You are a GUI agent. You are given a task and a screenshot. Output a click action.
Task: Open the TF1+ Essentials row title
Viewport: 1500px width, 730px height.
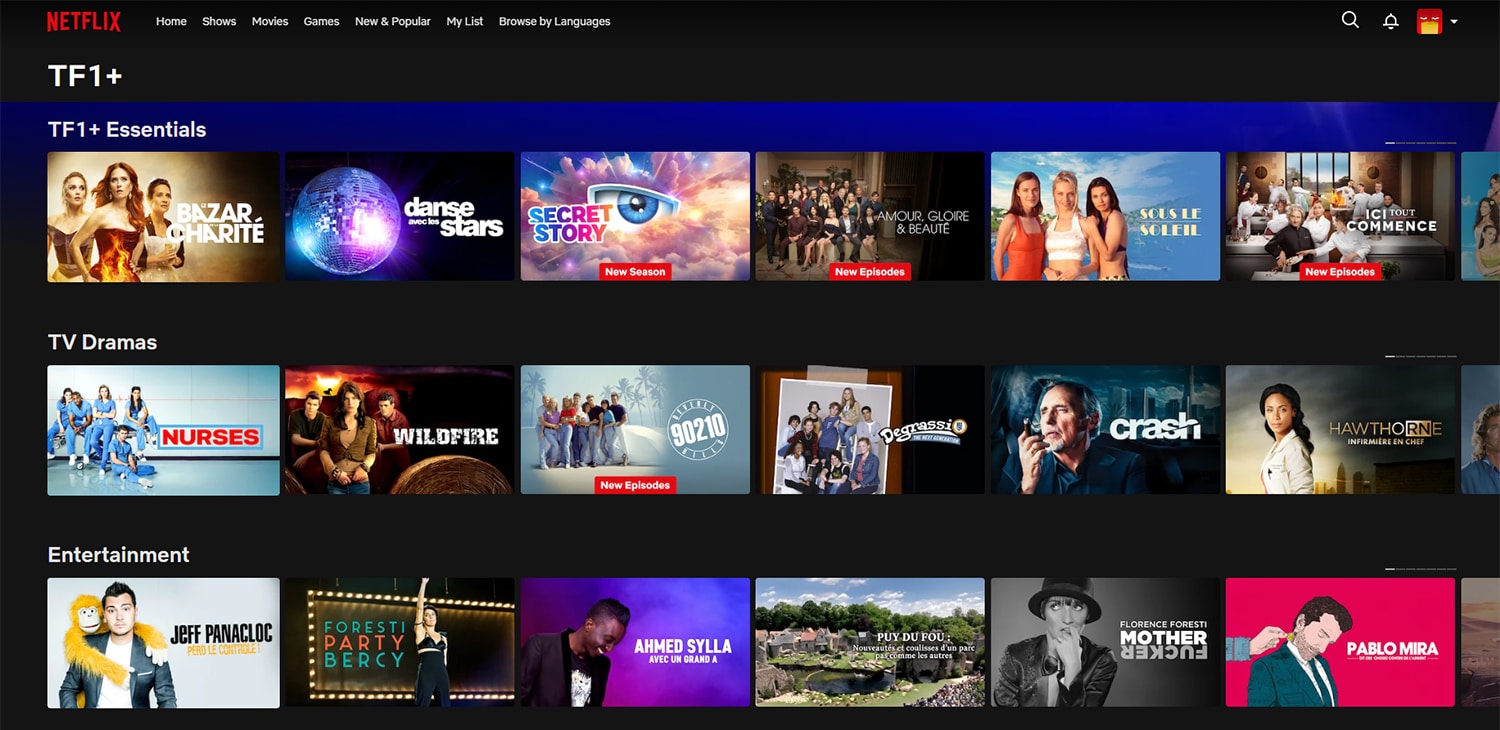coord(127,129)
